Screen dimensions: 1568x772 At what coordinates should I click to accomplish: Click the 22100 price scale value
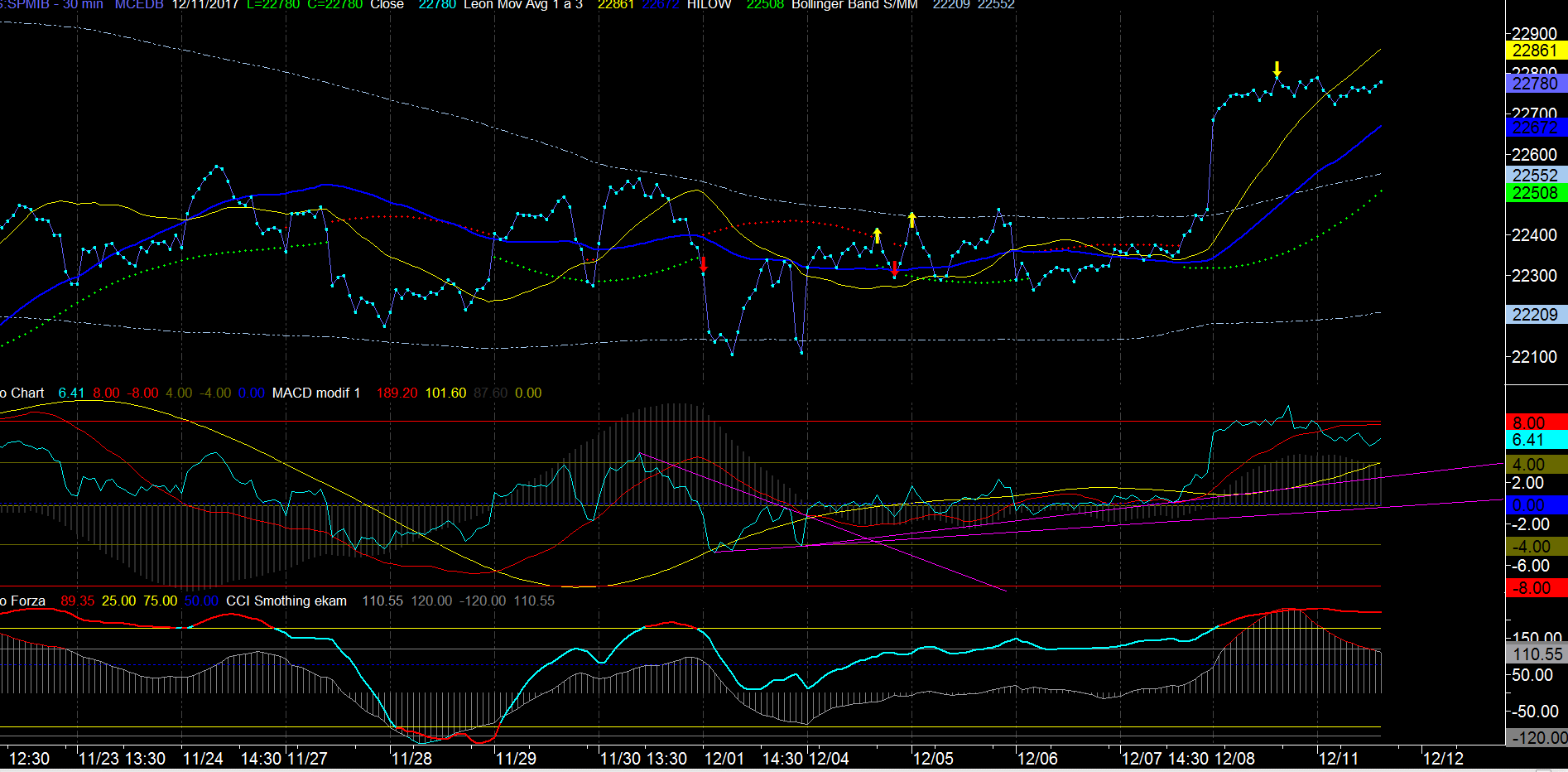[x=1534, y=356]
